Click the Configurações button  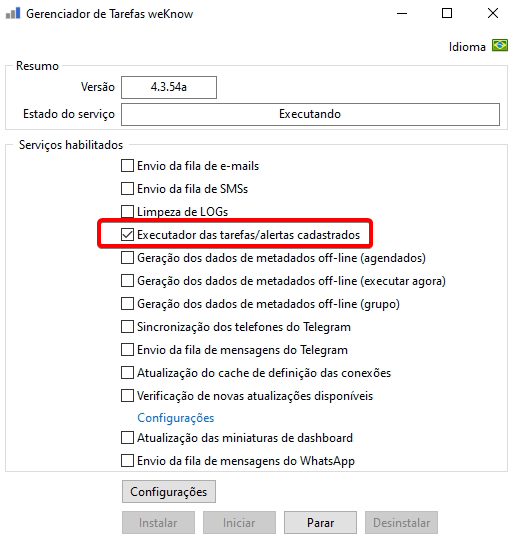click(x=169, y=491)
